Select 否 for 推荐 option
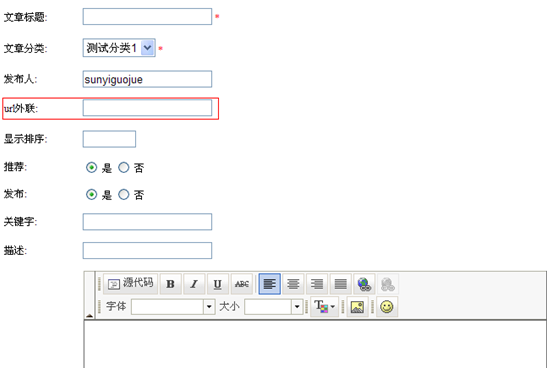This screenshot has width=547, height=380. pos(123,167)
